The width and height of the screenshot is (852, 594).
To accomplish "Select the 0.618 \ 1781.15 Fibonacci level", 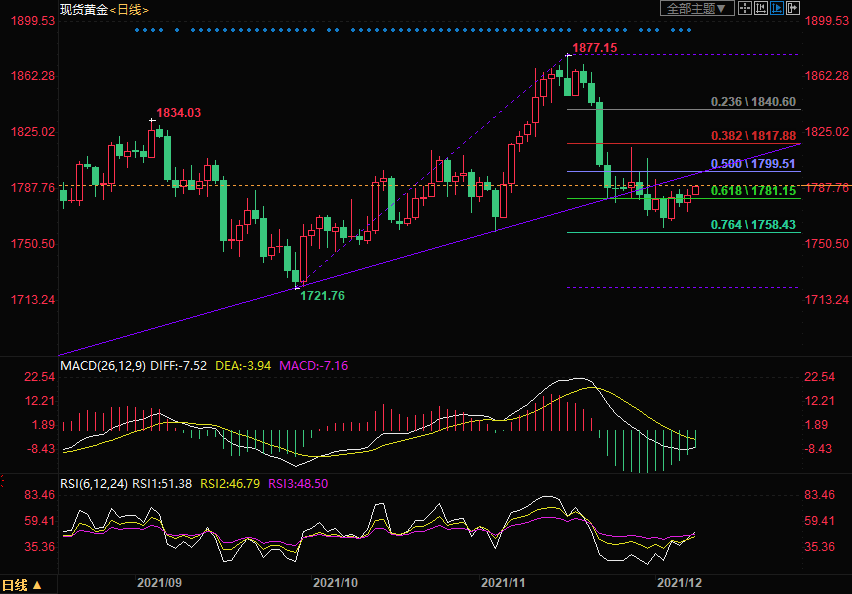I will 753,190.
